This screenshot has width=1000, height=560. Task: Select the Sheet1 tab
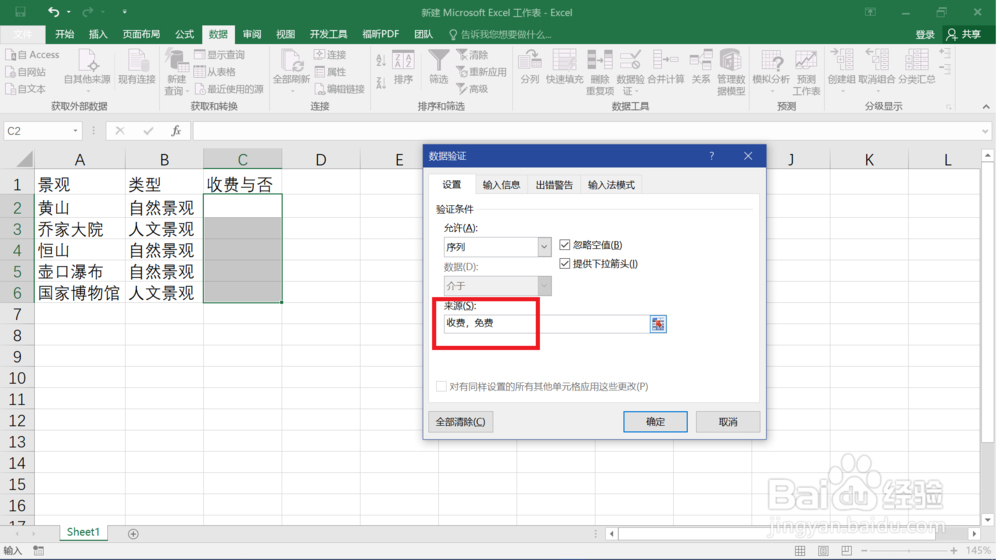click(83, 532)
